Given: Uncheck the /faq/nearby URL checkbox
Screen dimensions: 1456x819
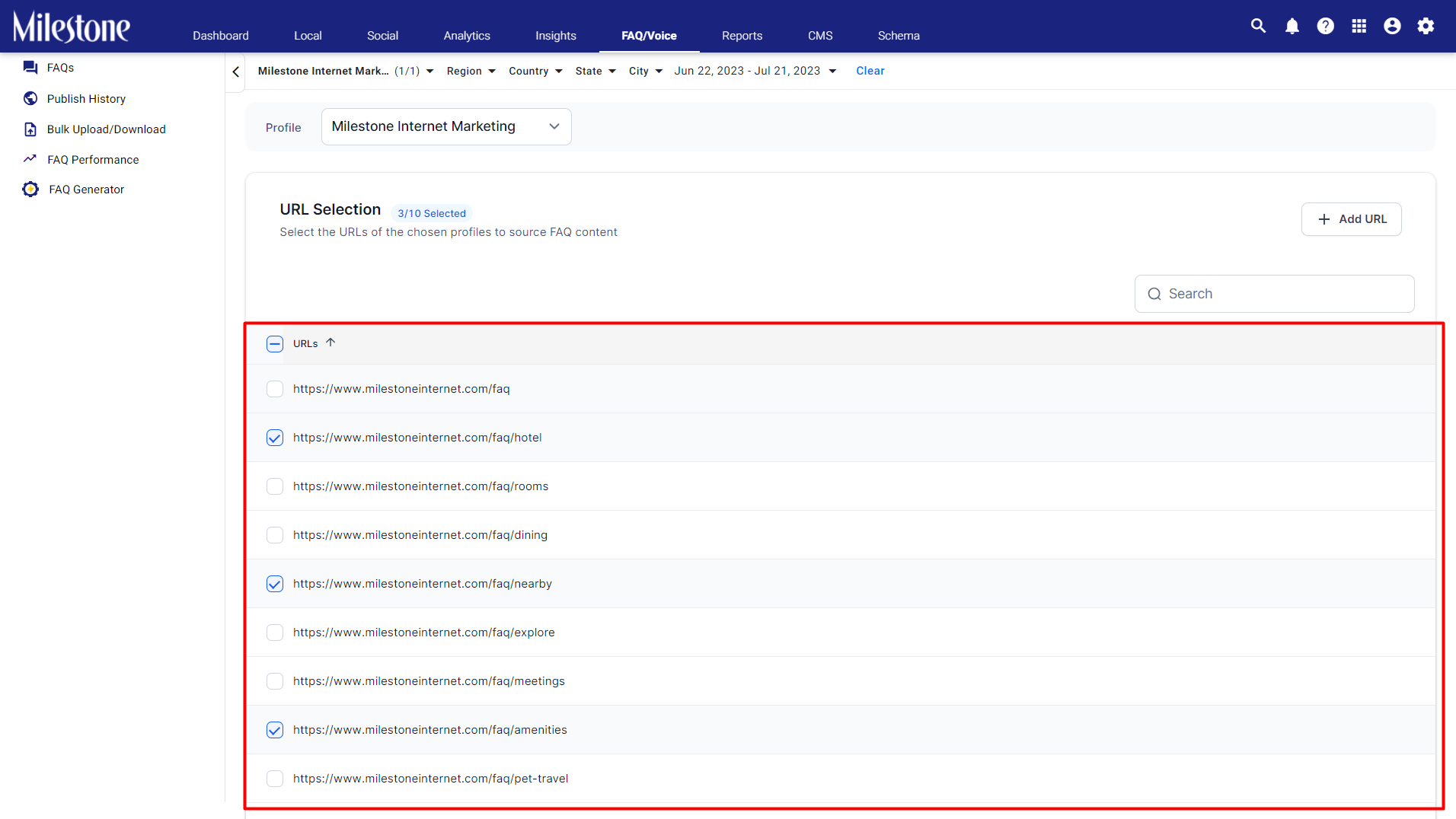Looking at the screenshot, I should click(x=275, y=584).
